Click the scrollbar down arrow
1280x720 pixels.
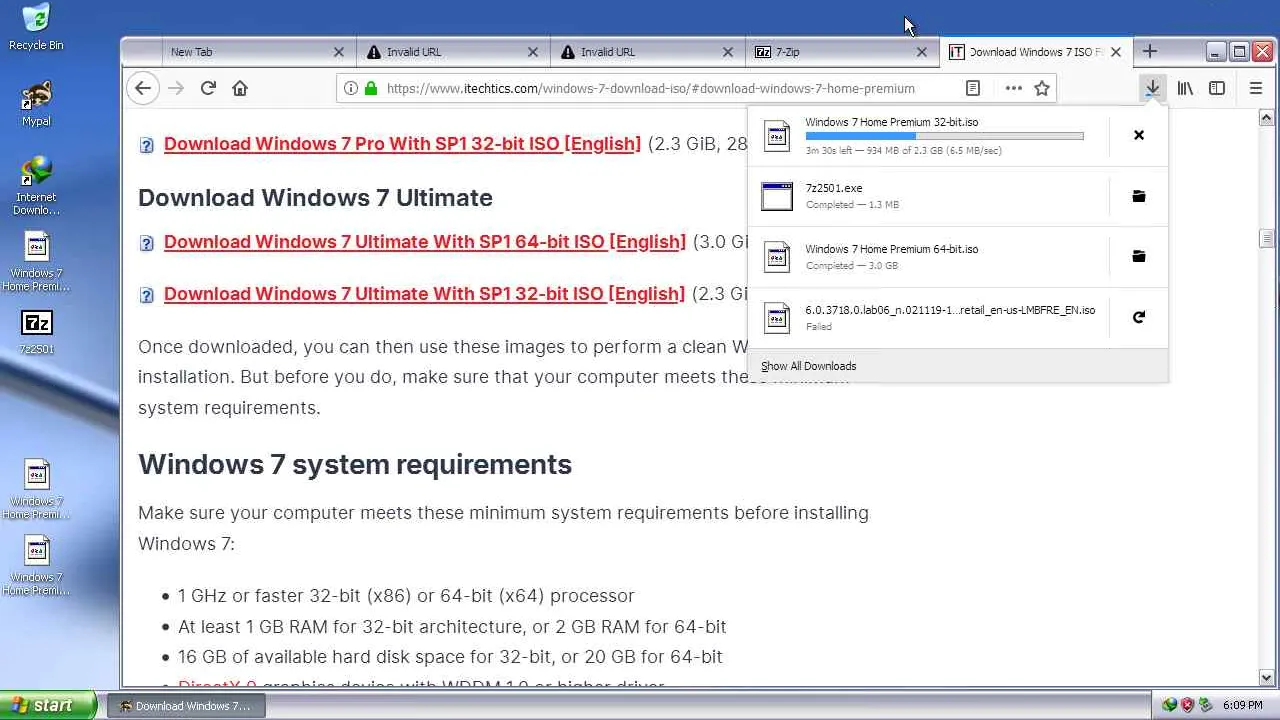click(x=1266, y=678)
